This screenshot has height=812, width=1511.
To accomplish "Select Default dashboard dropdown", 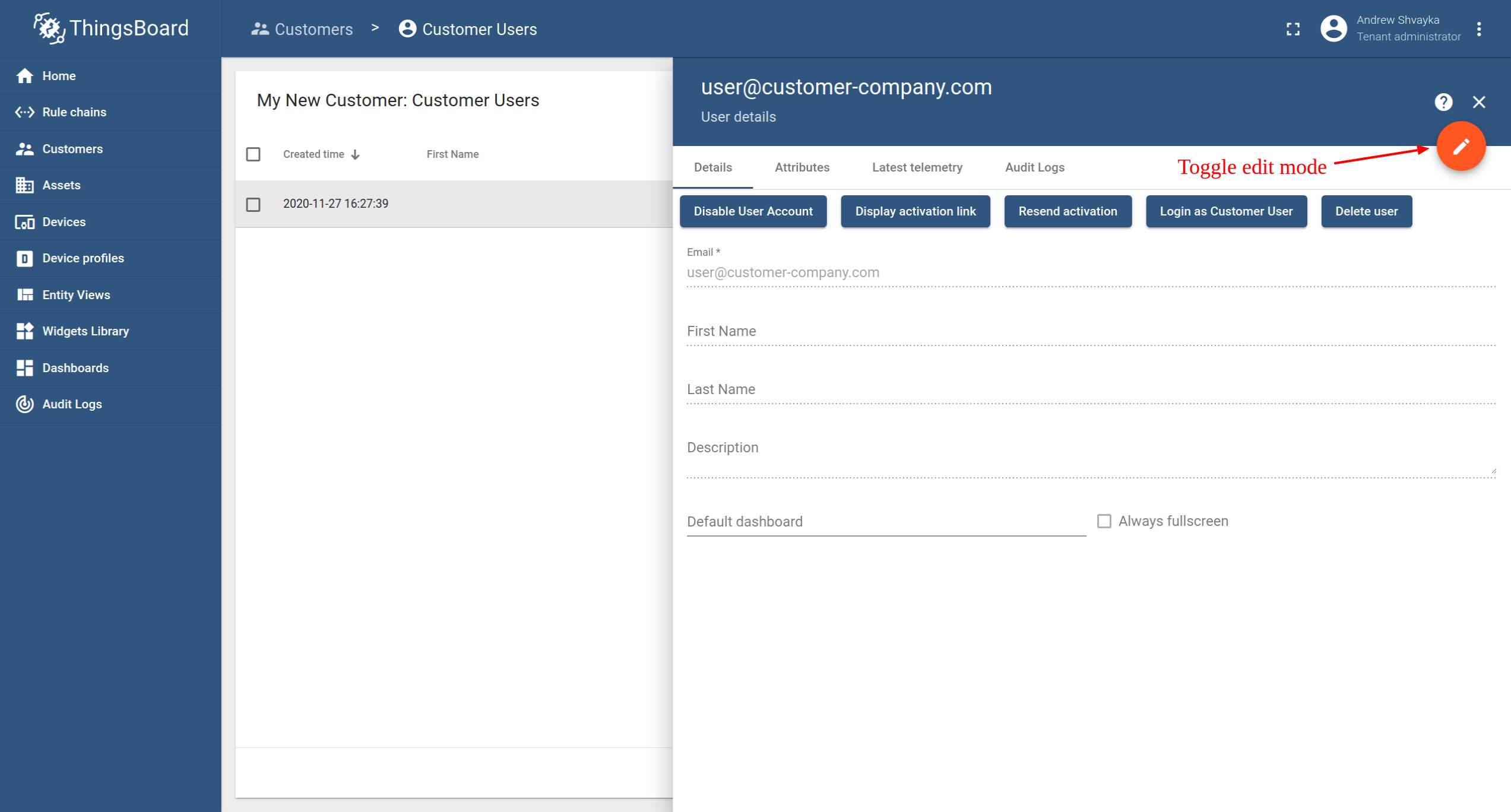I will (883, 521).
